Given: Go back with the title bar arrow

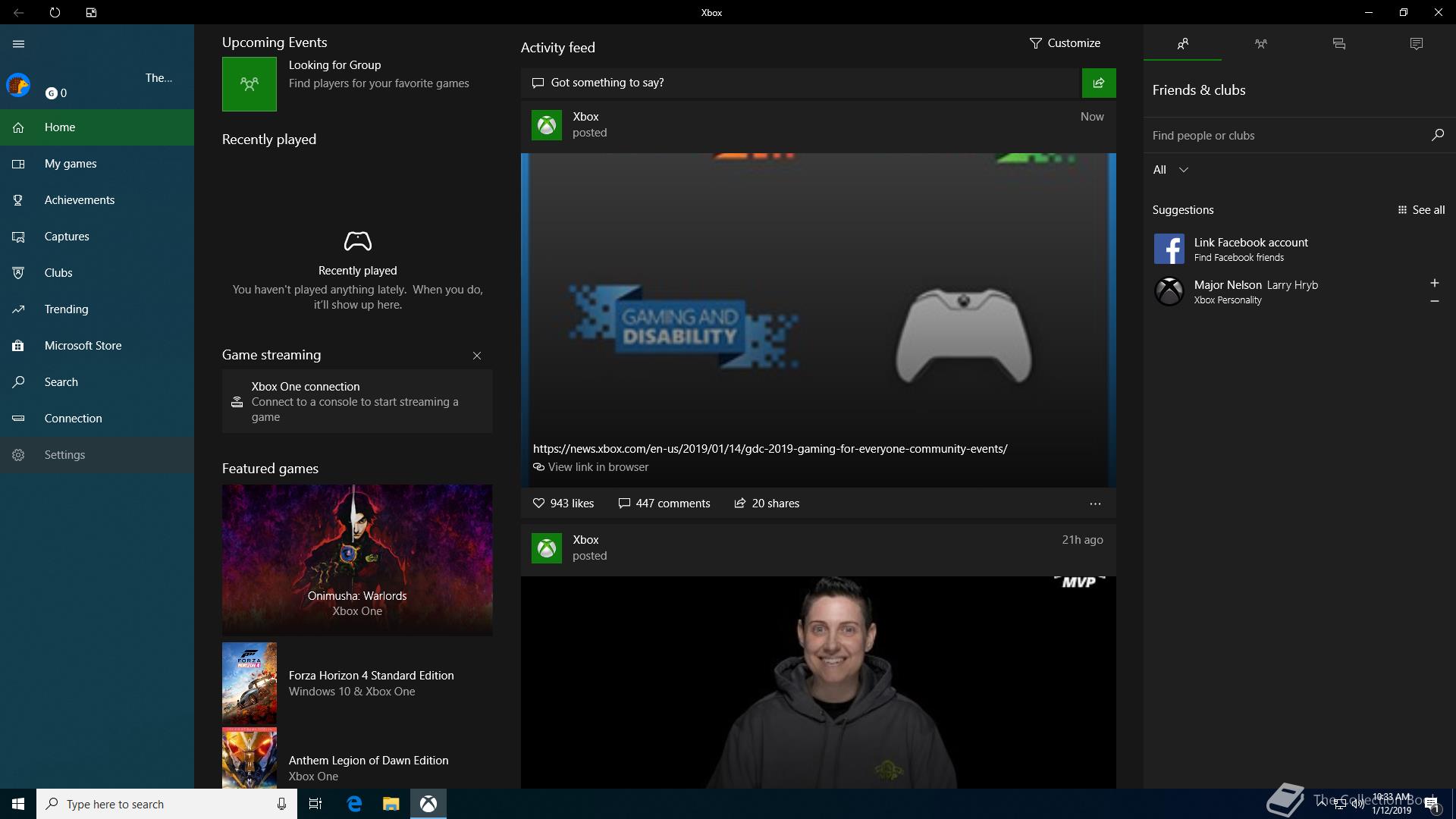Looking at the screenshot, I should tap(18, 12).
